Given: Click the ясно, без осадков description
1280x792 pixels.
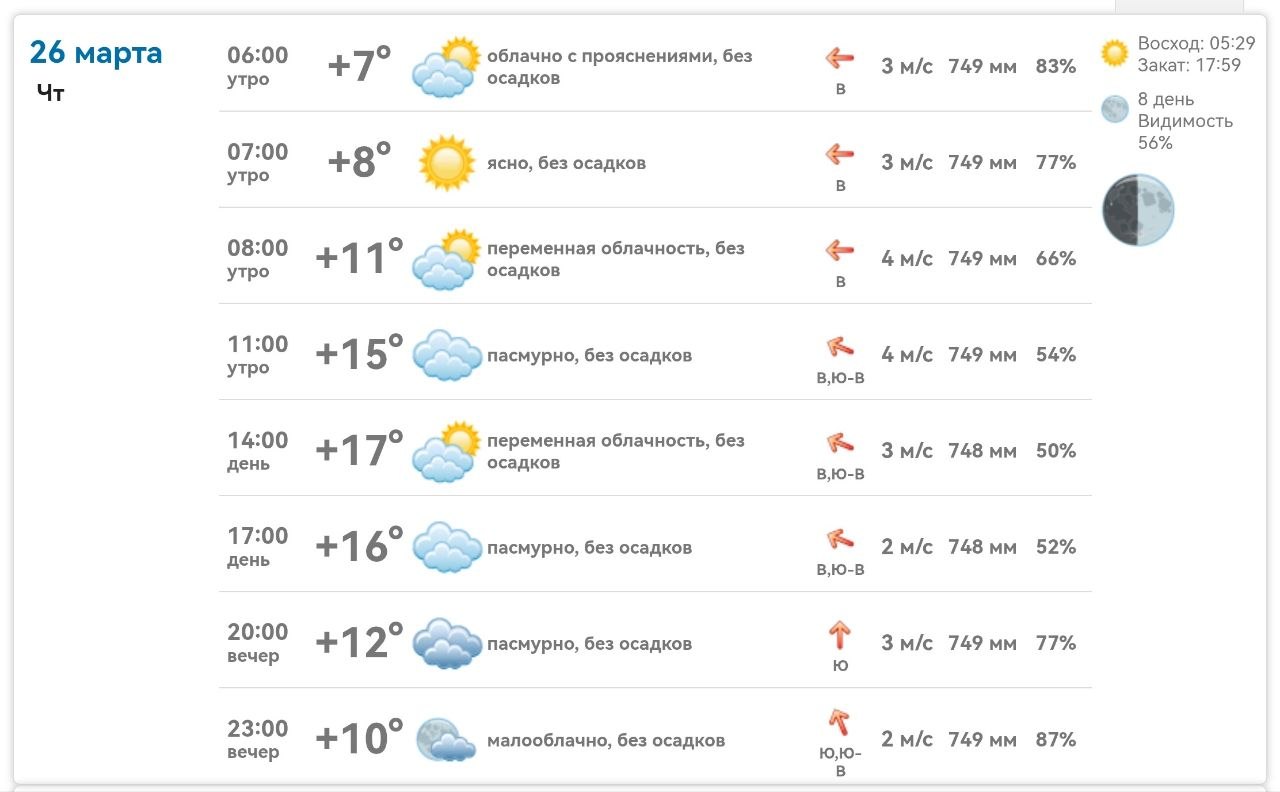Looking at the screenshot, I should (566, 163).
